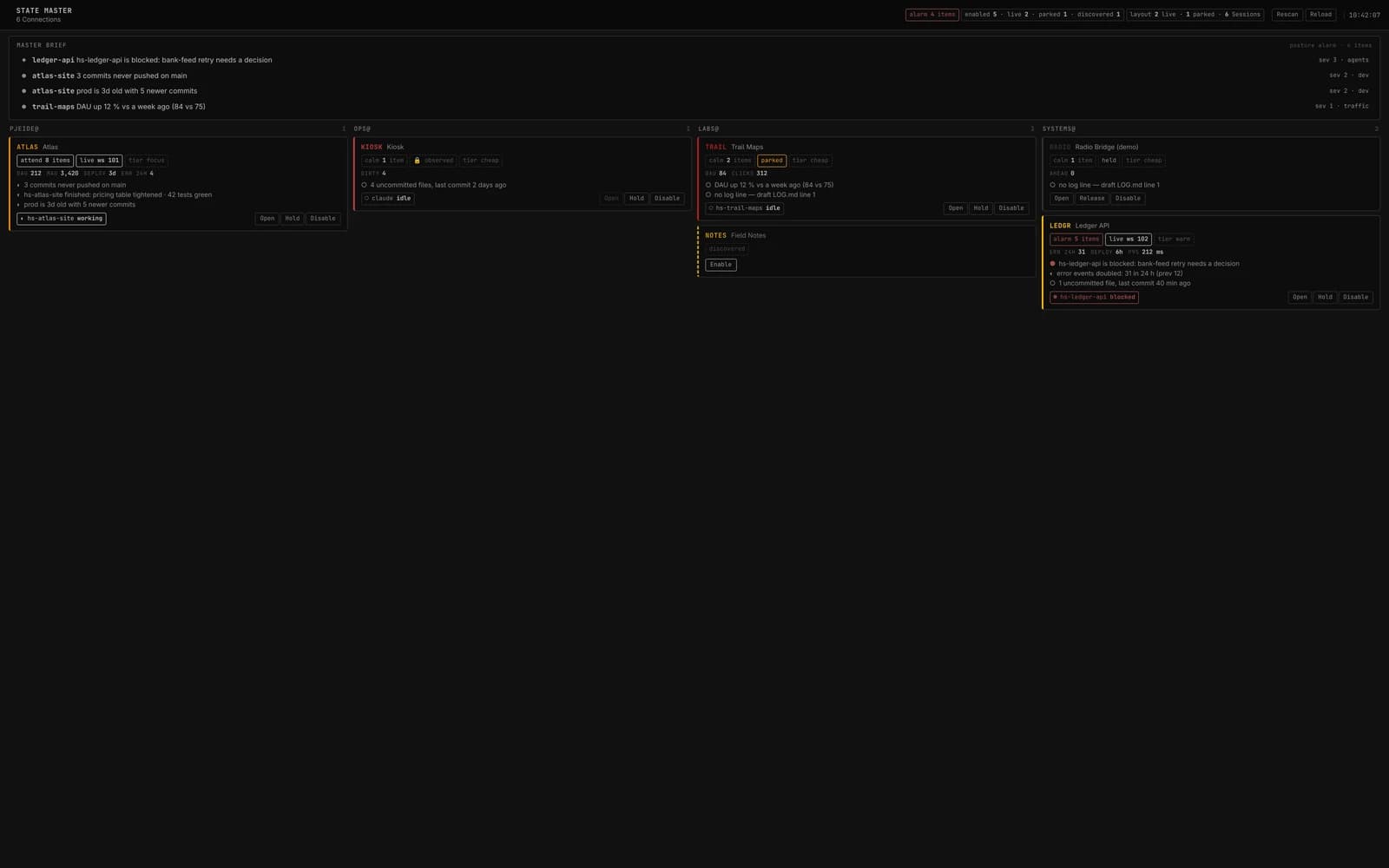Select atlas-site prod is 3d old brief row
The image size is (1389, 868).
(x=694, y=91)
